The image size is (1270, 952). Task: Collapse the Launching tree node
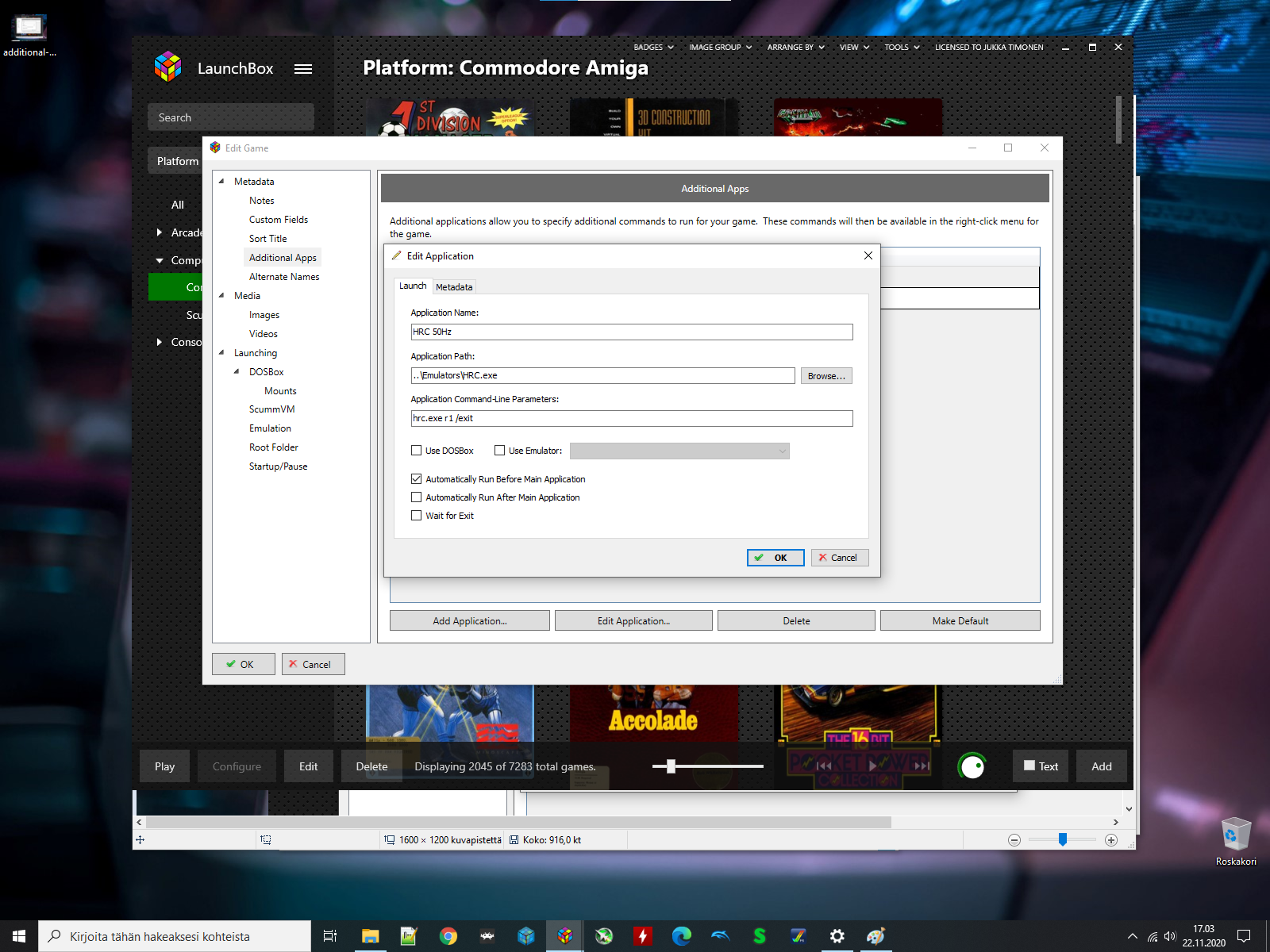221,353
